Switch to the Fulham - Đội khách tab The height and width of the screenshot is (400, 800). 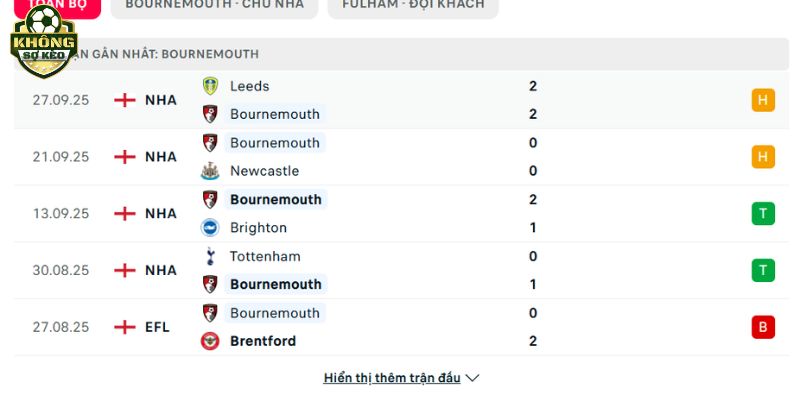pyautogui.click(x=413, y=5)
